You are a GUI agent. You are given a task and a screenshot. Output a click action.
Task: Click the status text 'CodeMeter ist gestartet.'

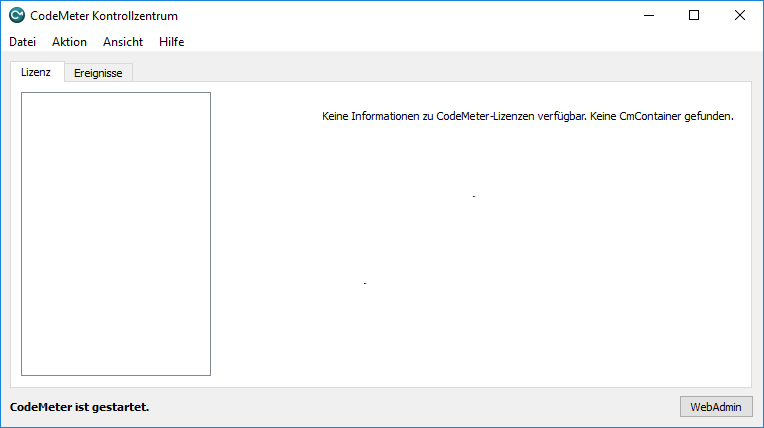79,407
